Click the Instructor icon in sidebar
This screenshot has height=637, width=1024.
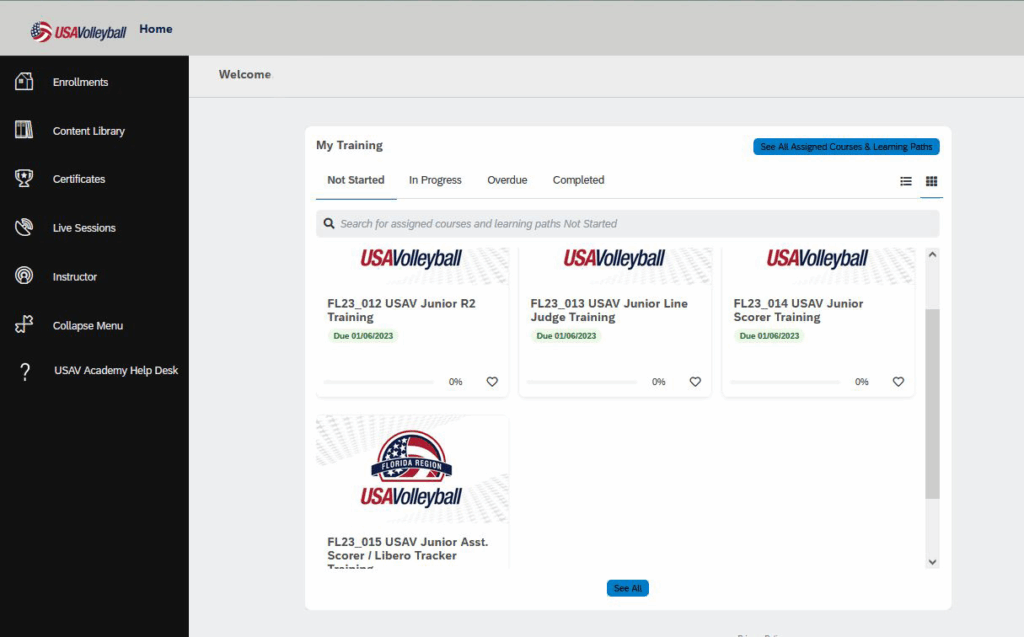coord(24,275)
